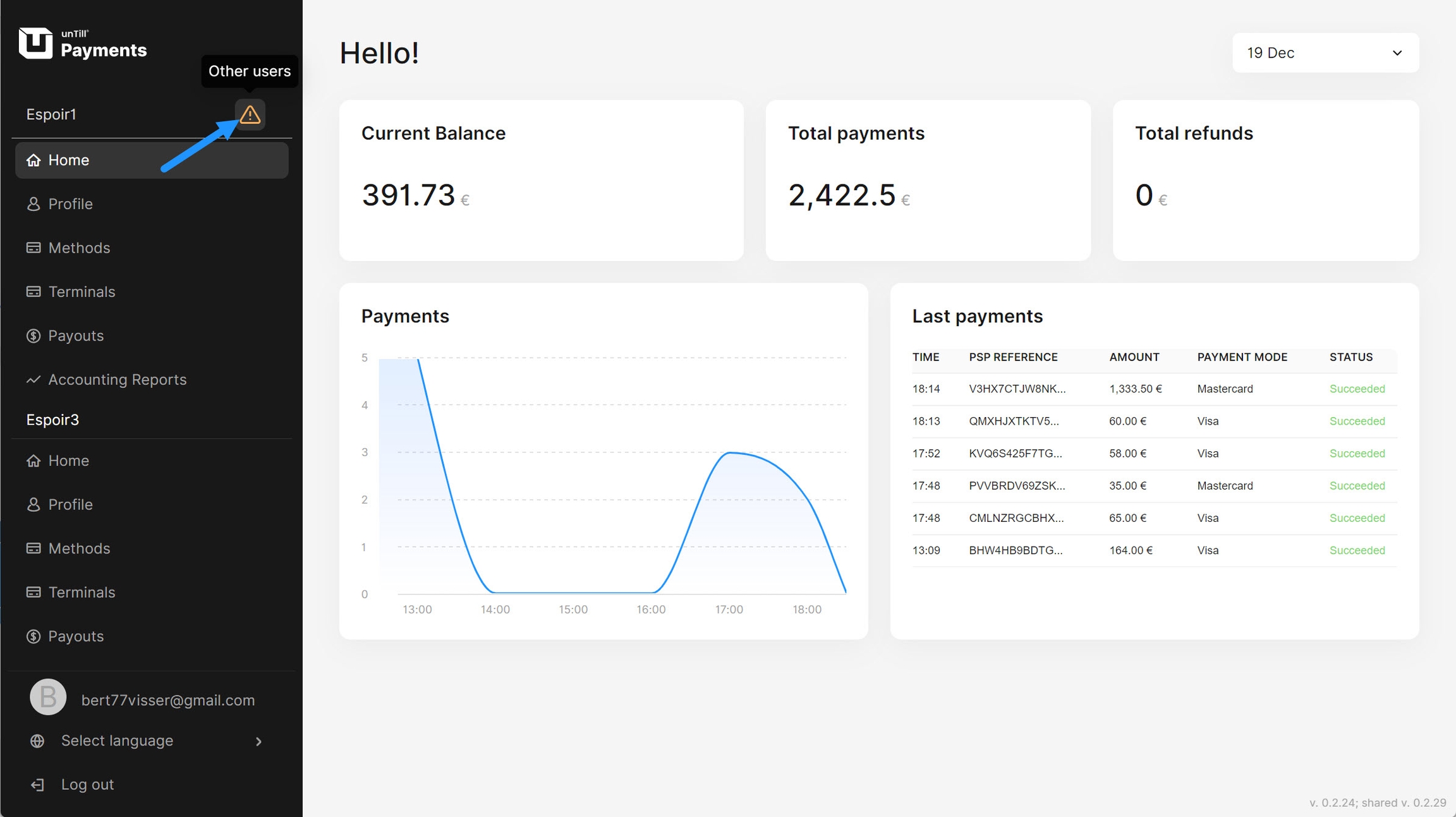Click the log out door icon
Image resolution: width=1456 pixels, height=817 pixels.
coord(37,785)
